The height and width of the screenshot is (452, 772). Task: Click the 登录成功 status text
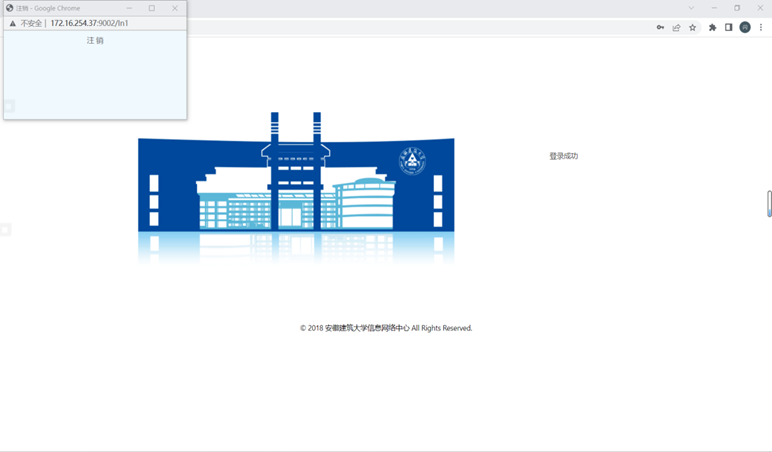pyautogui.click(x=563, y=156)
